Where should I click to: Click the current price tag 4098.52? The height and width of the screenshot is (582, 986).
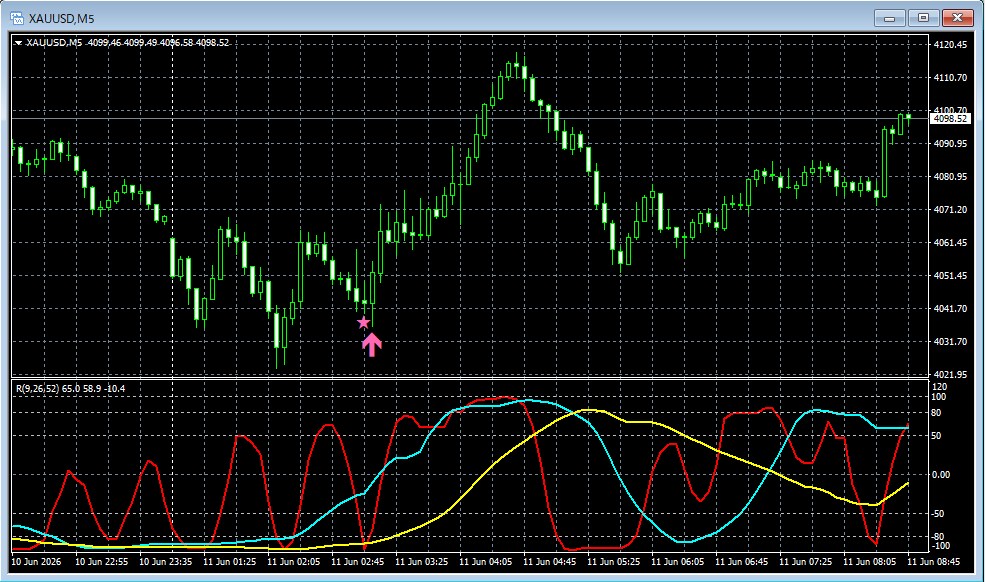point(950,119)
